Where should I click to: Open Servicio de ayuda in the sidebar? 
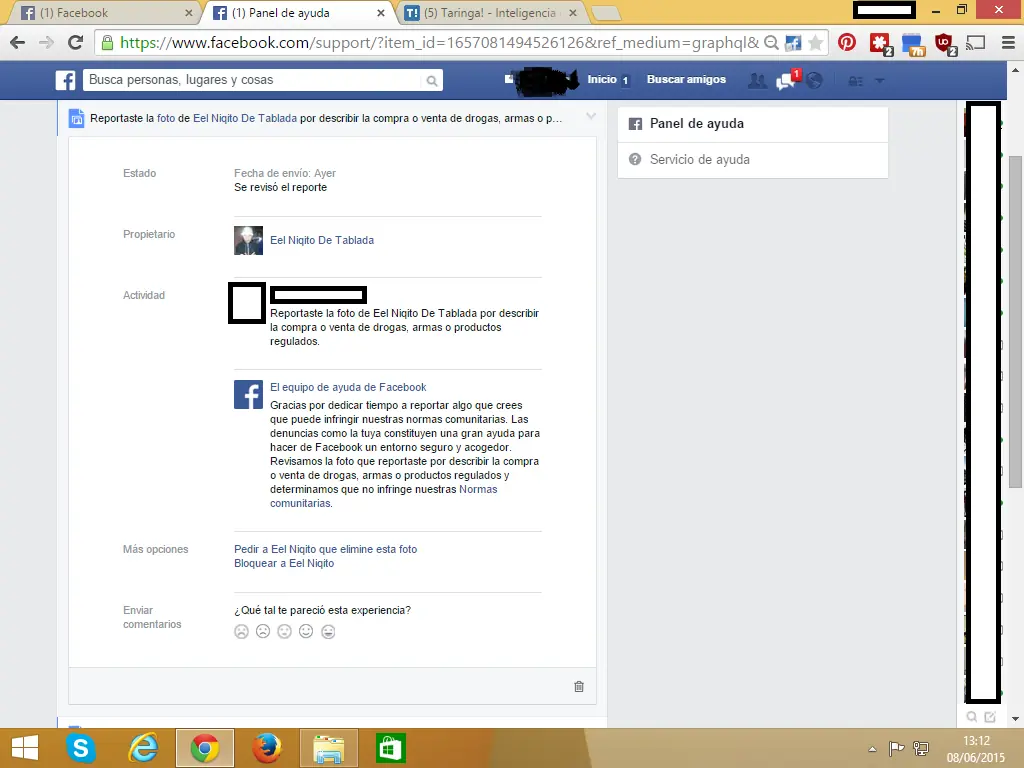tap(752, 160)
